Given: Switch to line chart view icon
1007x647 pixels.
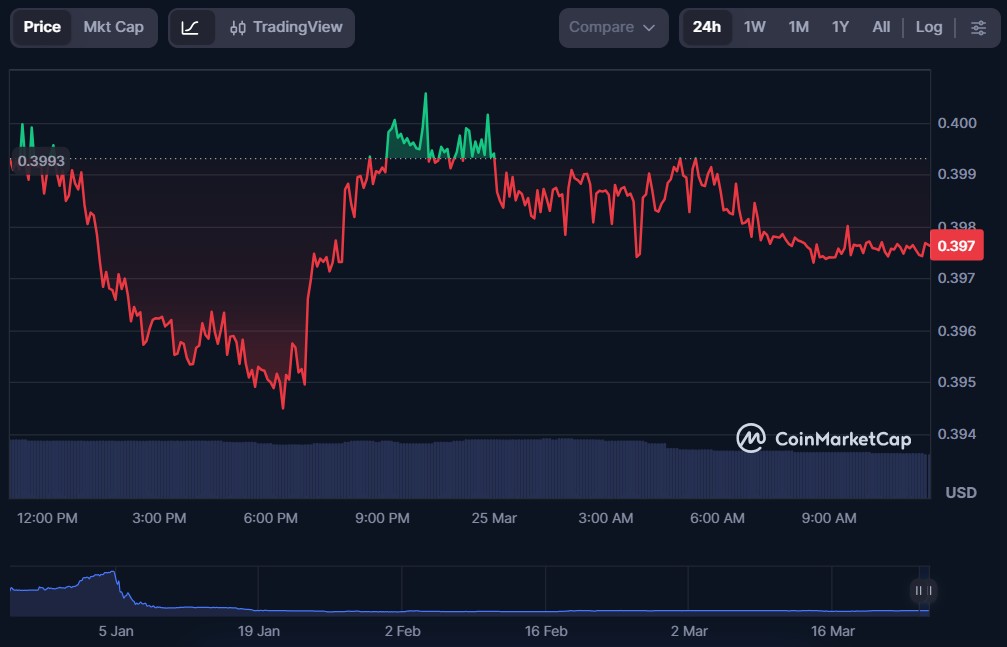Looking at the screenshot, I should coord(190,27).
